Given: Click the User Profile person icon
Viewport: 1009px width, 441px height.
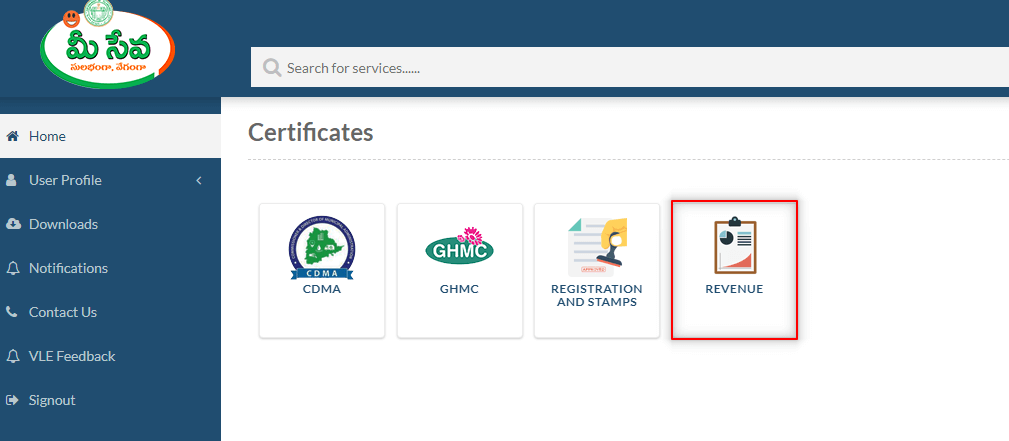Looking at the screenshot, I should click(12, 180).
